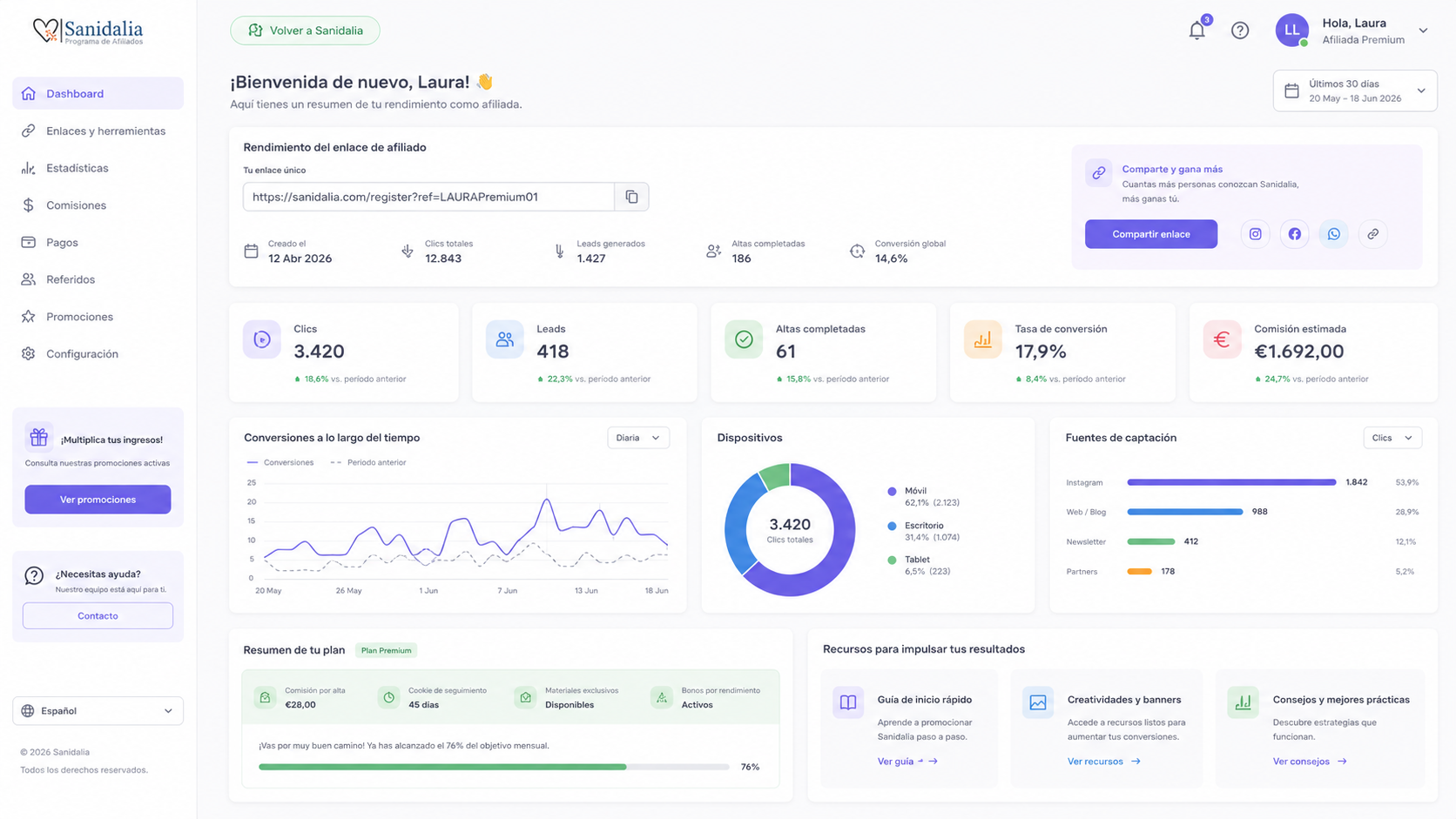Open the help question mark icon in header
The width and height of the screenshot is (1456, 819).
point(1240,30)
